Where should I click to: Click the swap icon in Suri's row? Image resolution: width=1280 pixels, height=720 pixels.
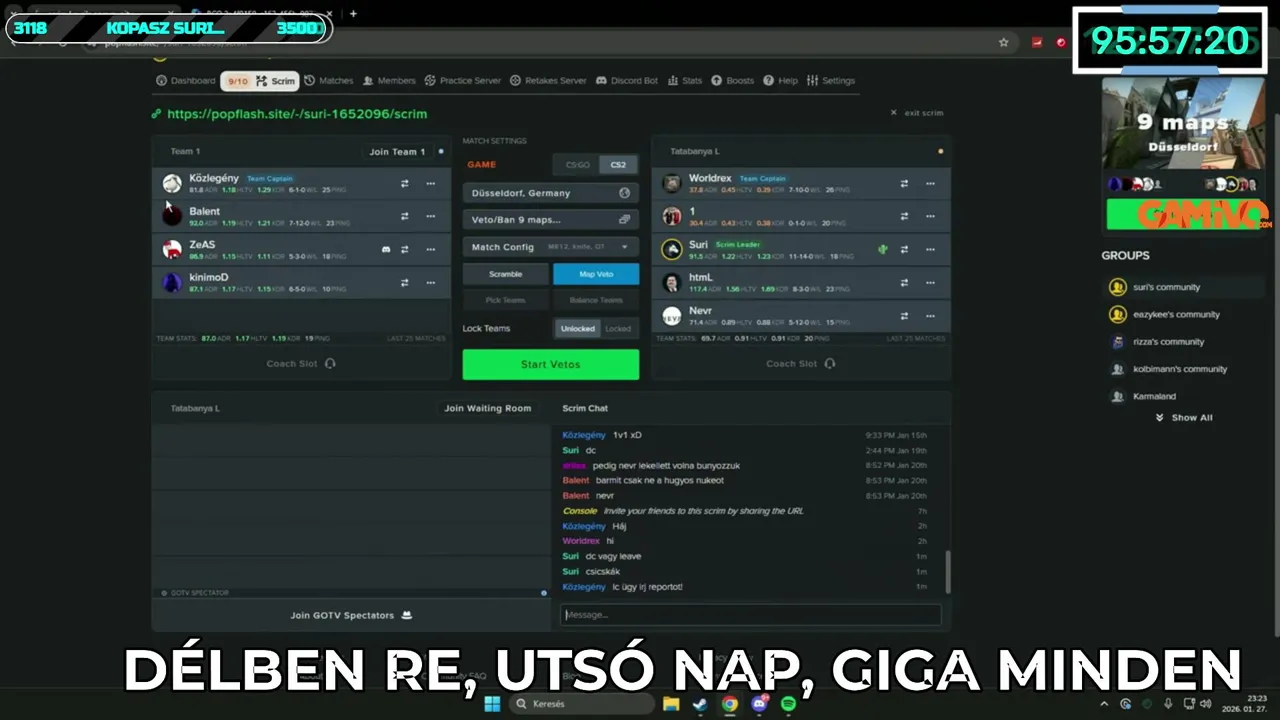[904, 249]
